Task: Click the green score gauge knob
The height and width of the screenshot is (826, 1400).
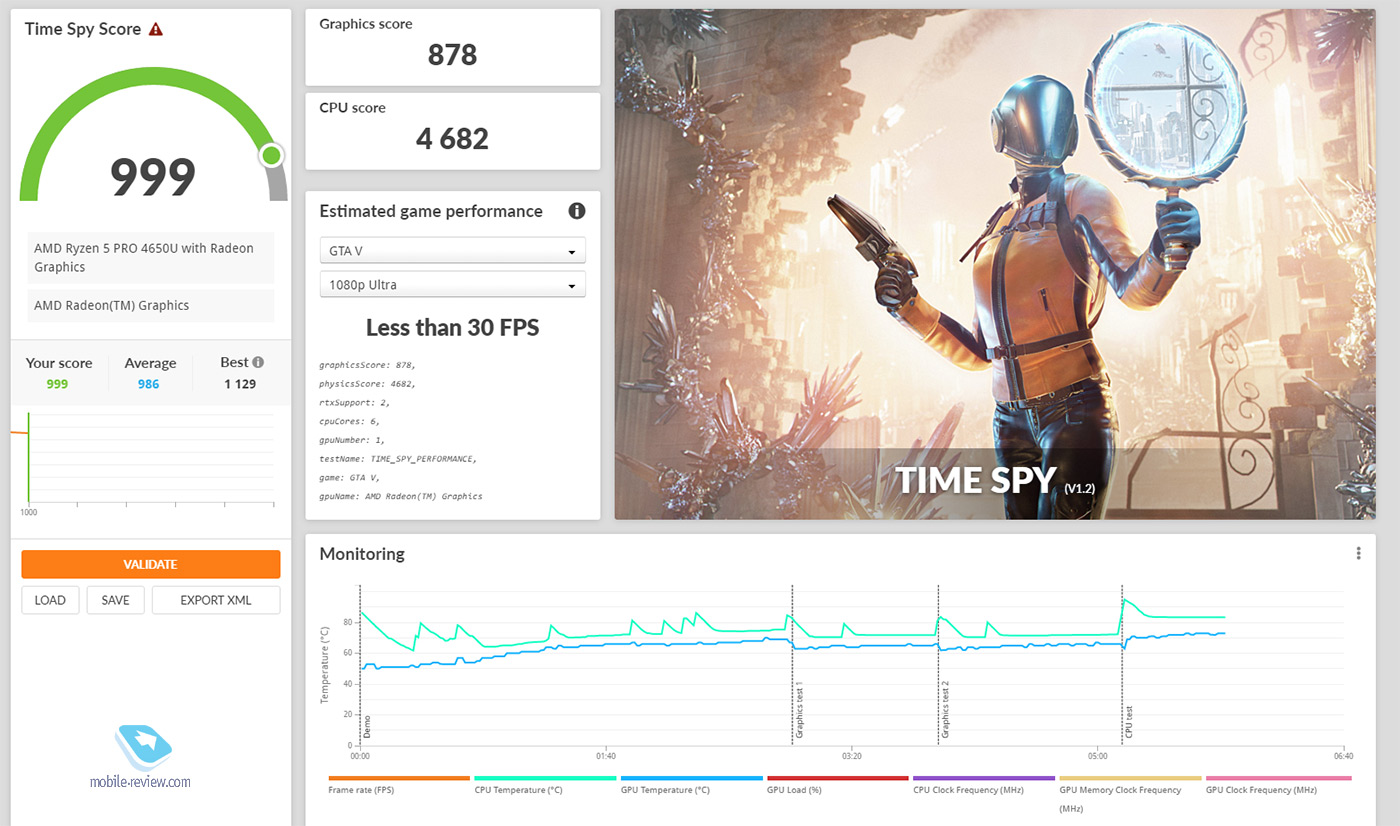Action: click(x=271, y=156)
